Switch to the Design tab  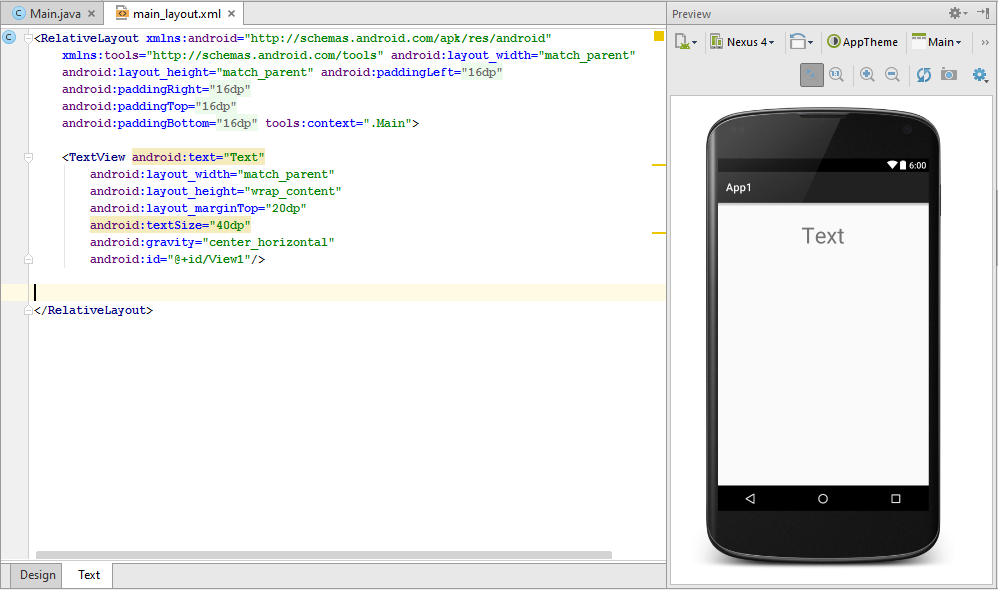point(37,575)
